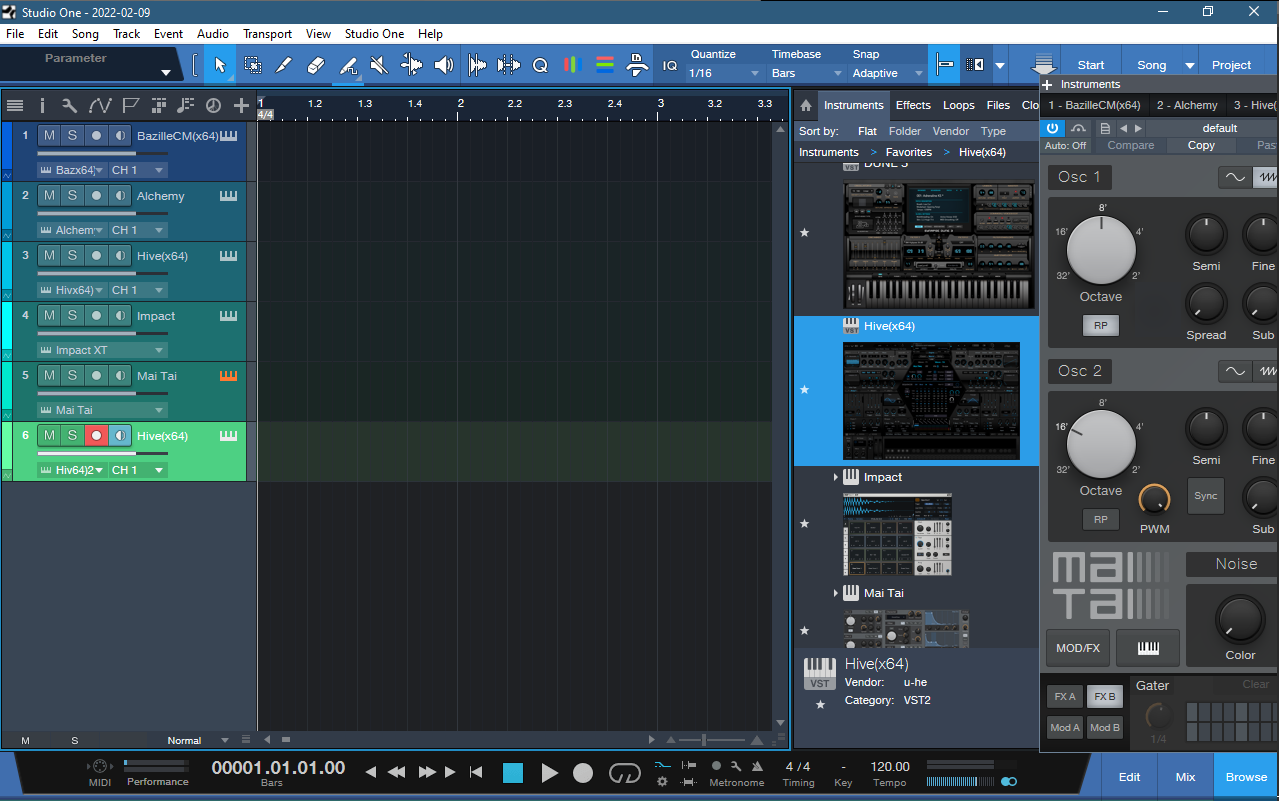Open the Timebase Bars dropdown
The height and width of the screenshot is (801, 1279).
[x=807, y=73]
